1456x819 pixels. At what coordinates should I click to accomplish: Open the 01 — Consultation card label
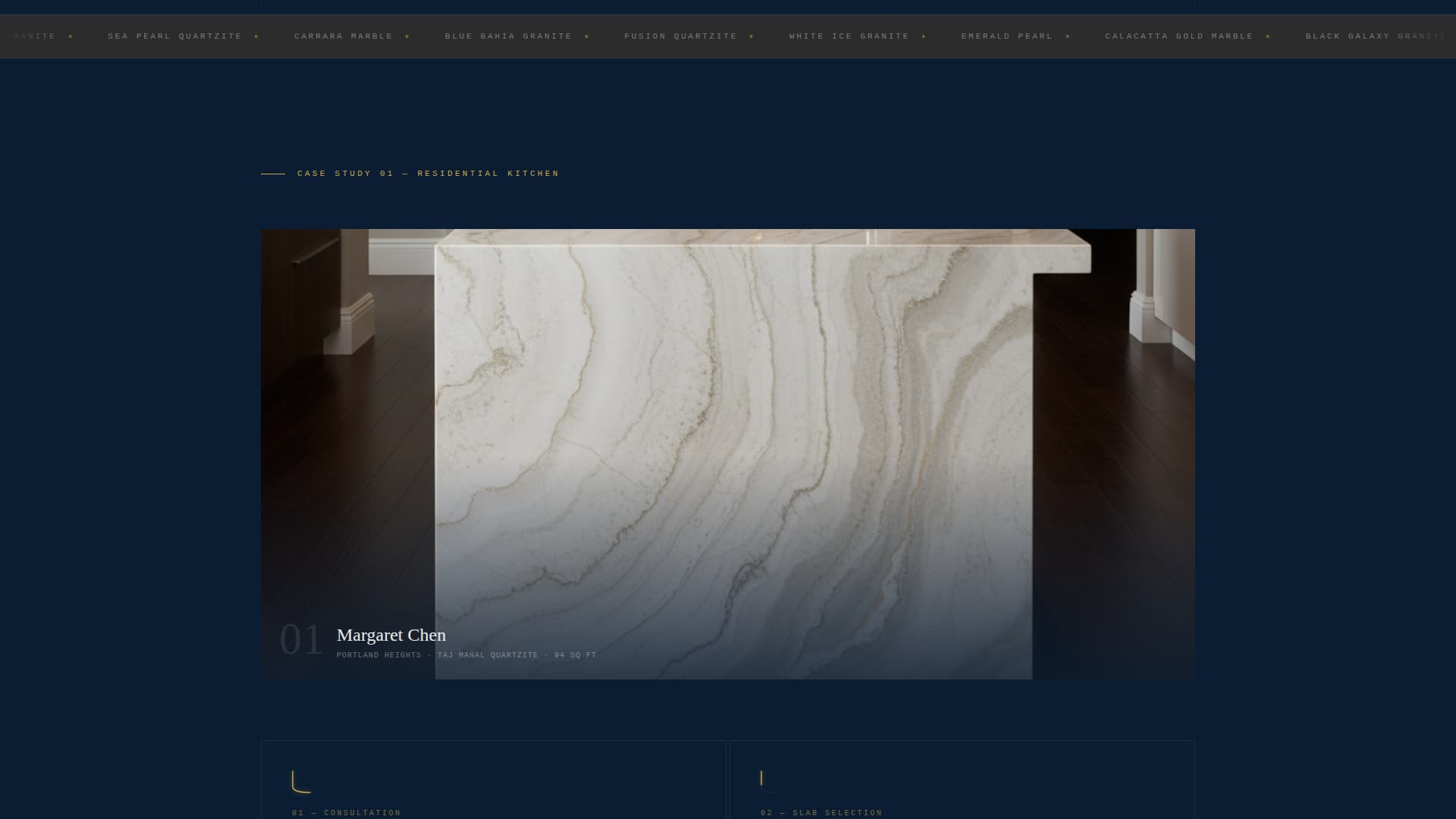(x=347, y=813)
